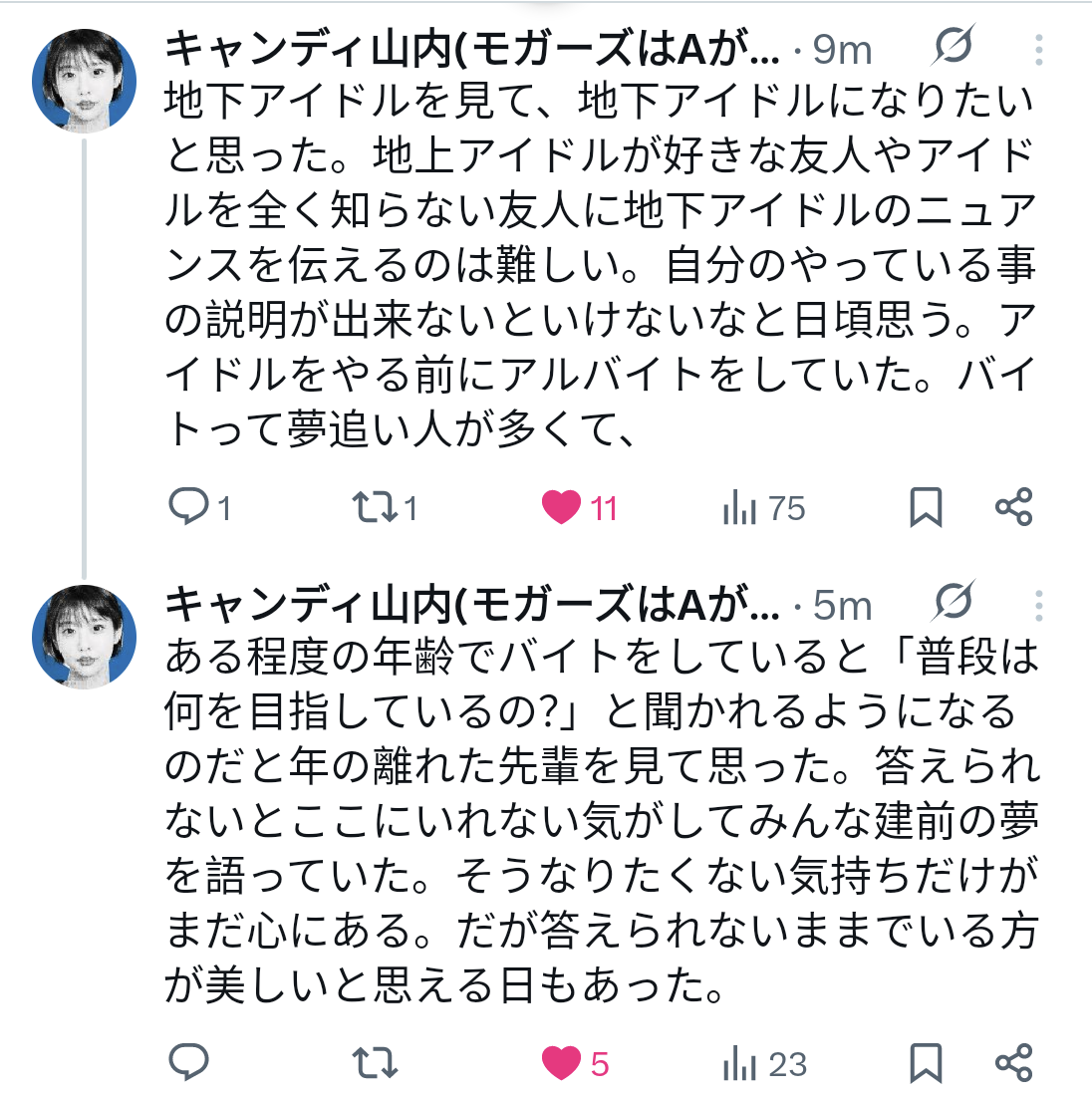Bookmark the second tweet

pos(926,1062)
